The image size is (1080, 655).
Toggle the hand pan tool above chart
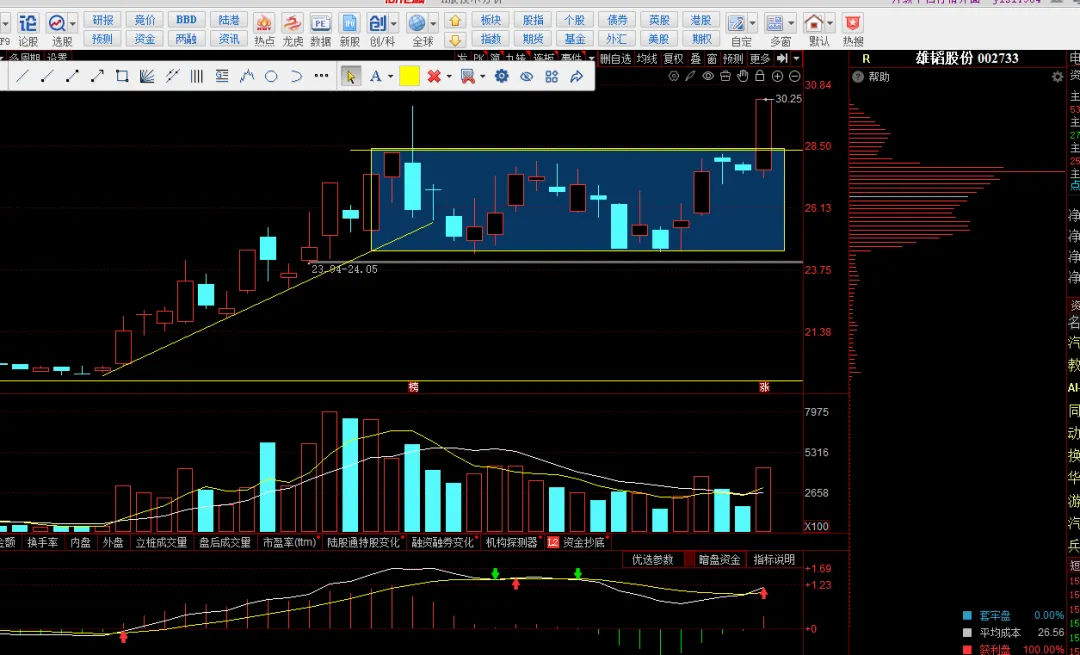tap(742, 76)
